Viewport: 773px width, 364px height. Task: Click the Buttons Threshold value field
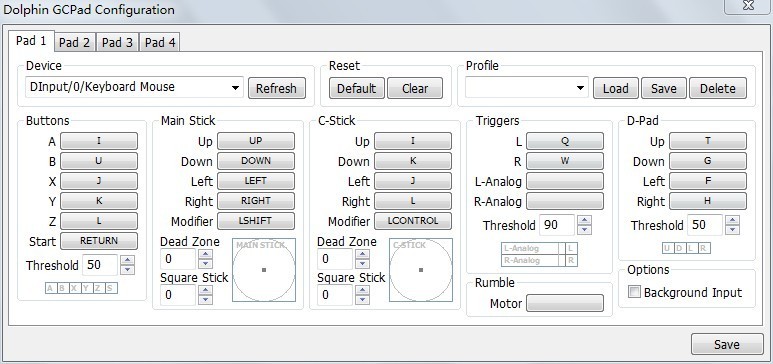100,265
